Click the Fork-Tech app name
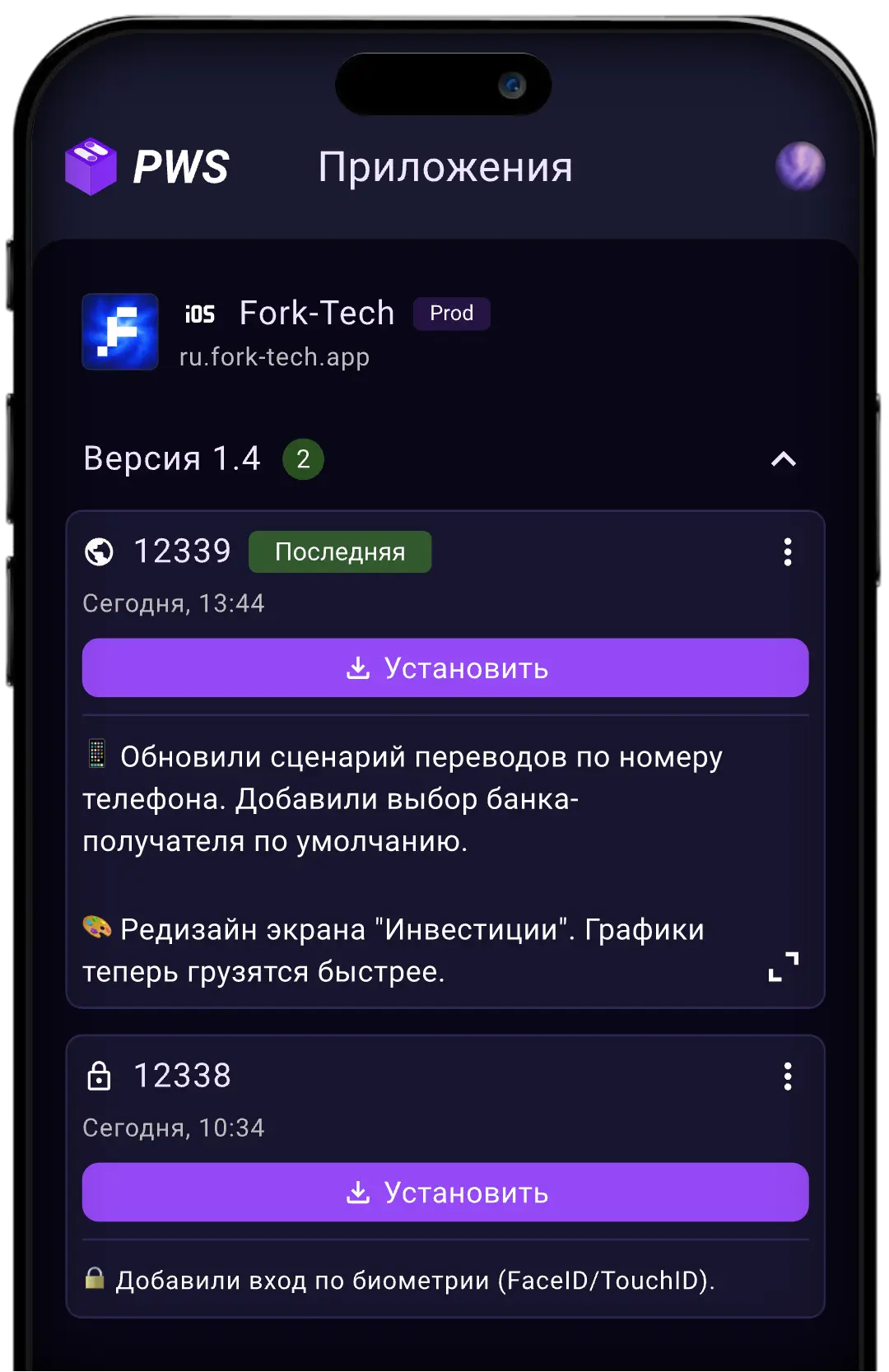Viewport: 889px width, 1372px height. pos(317,314)
